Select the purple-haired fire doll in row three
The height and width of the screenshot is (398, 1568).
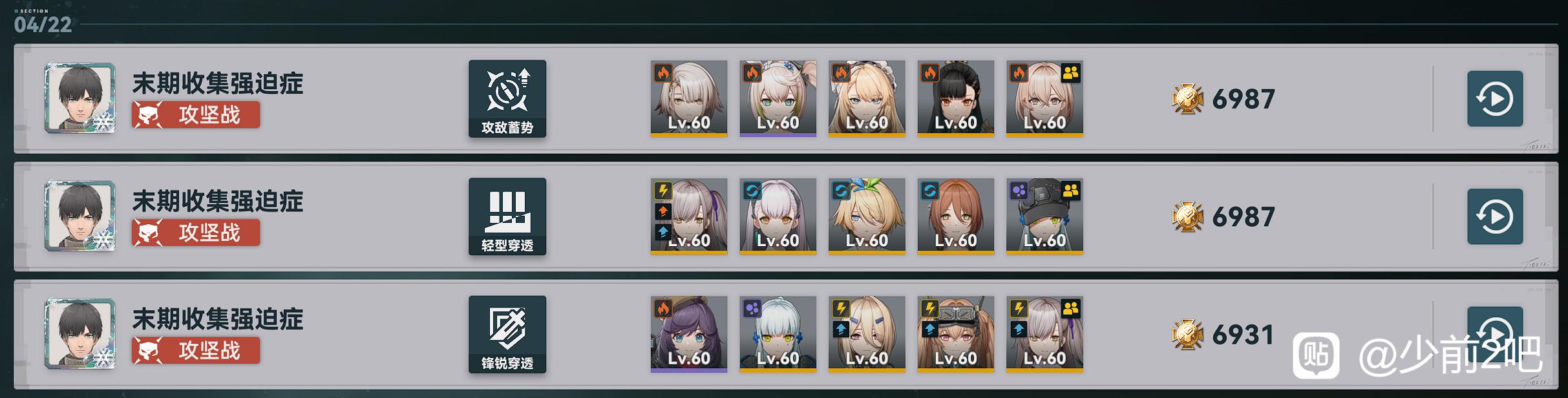click(689, 335)
